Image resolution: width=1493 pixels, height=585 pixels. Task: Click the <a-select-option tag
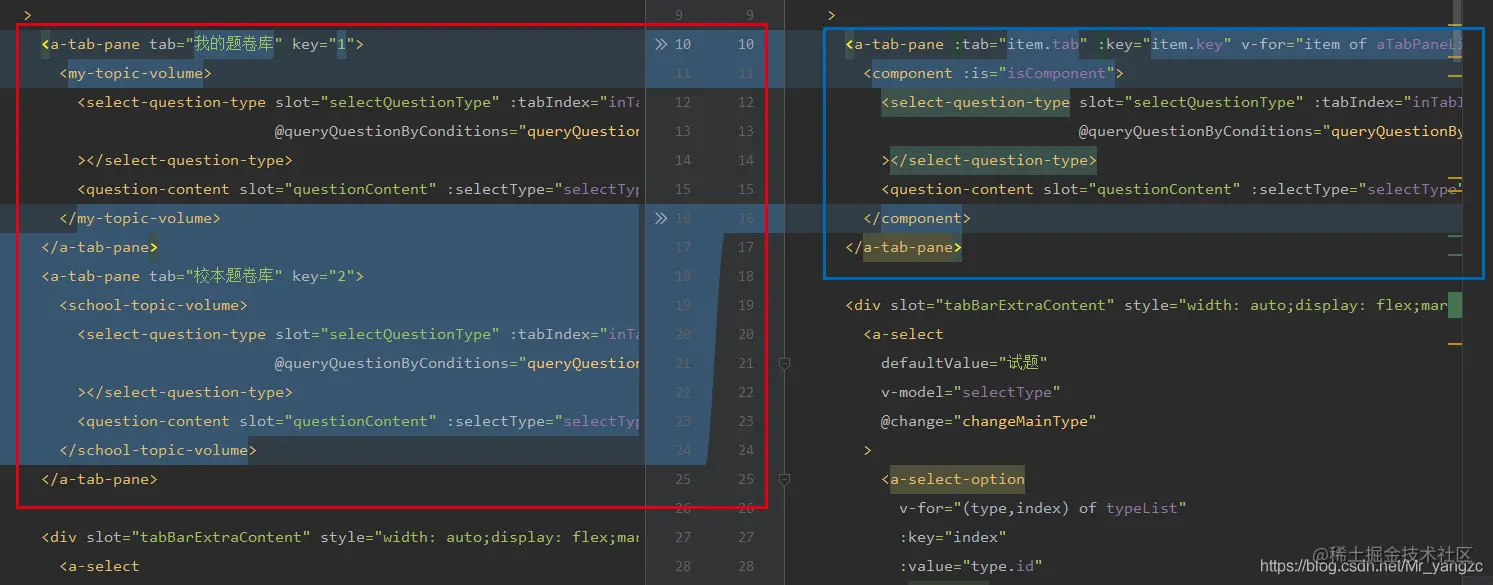(x=953, y=479)
